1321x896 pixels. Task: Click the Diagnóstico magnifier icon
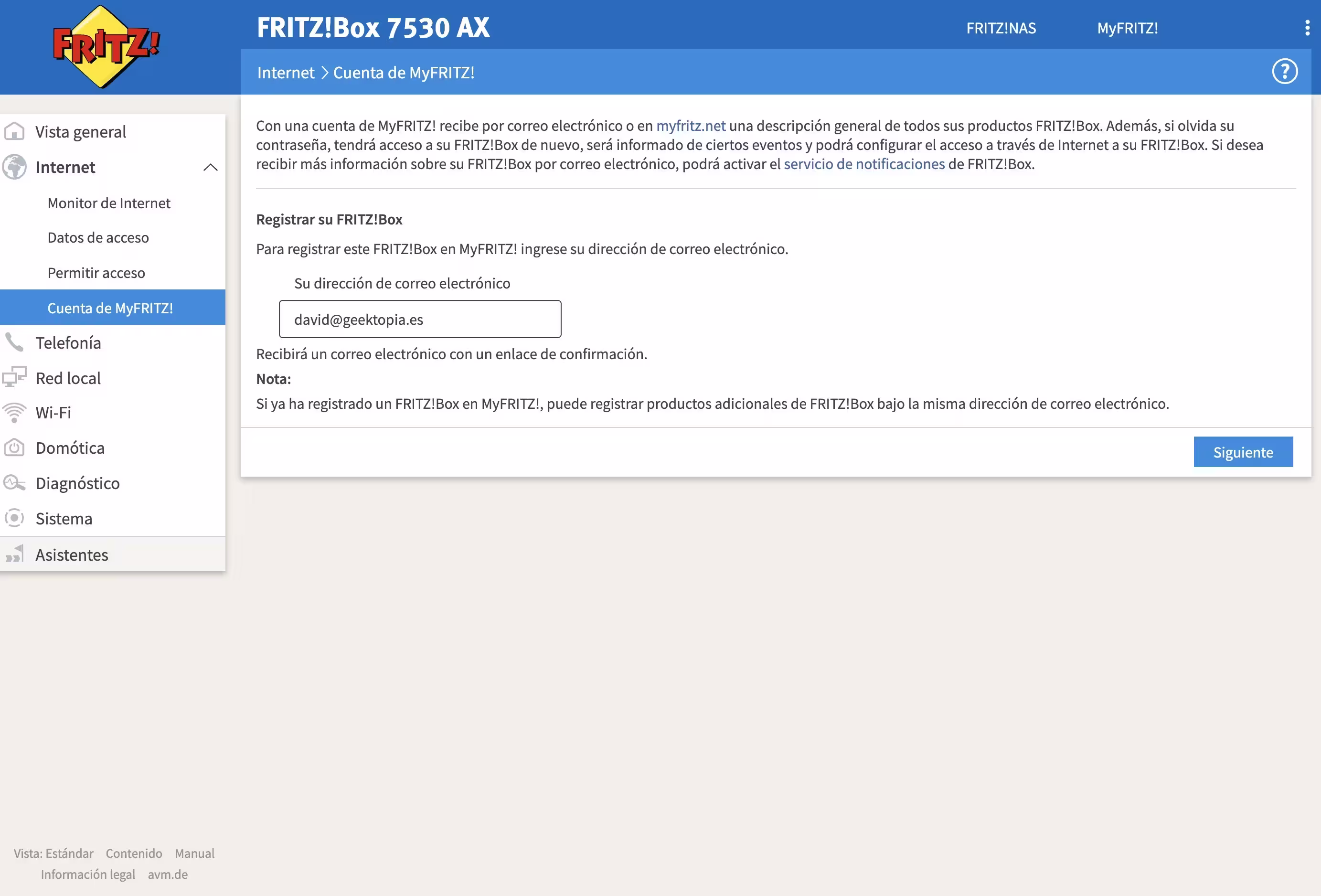coord(14,483)
